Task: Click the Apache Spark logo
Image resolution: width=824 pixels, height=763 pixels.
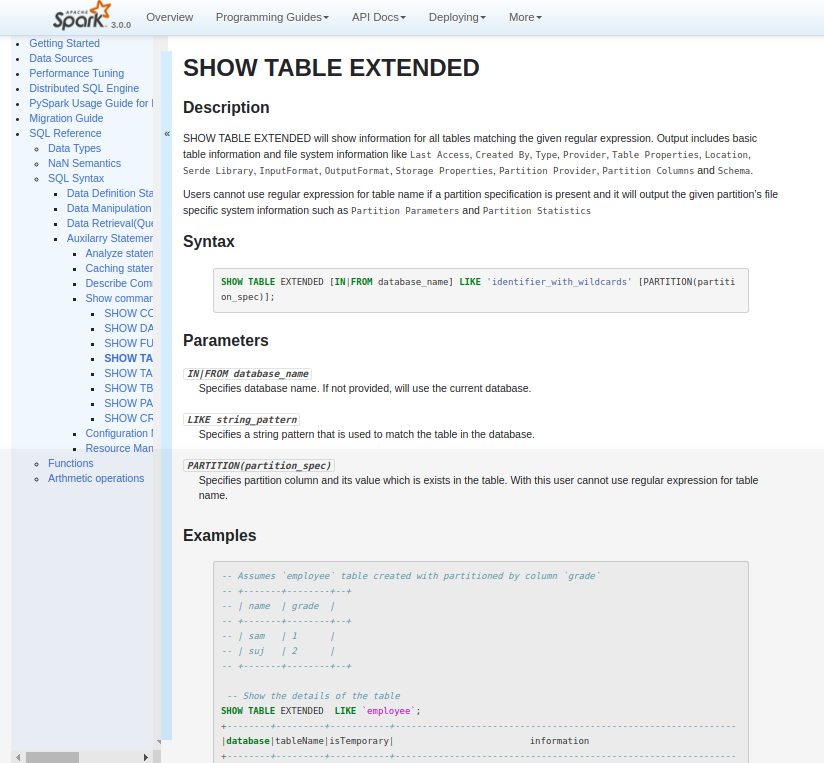Action: pyautogui.click(x=82, y=16)
